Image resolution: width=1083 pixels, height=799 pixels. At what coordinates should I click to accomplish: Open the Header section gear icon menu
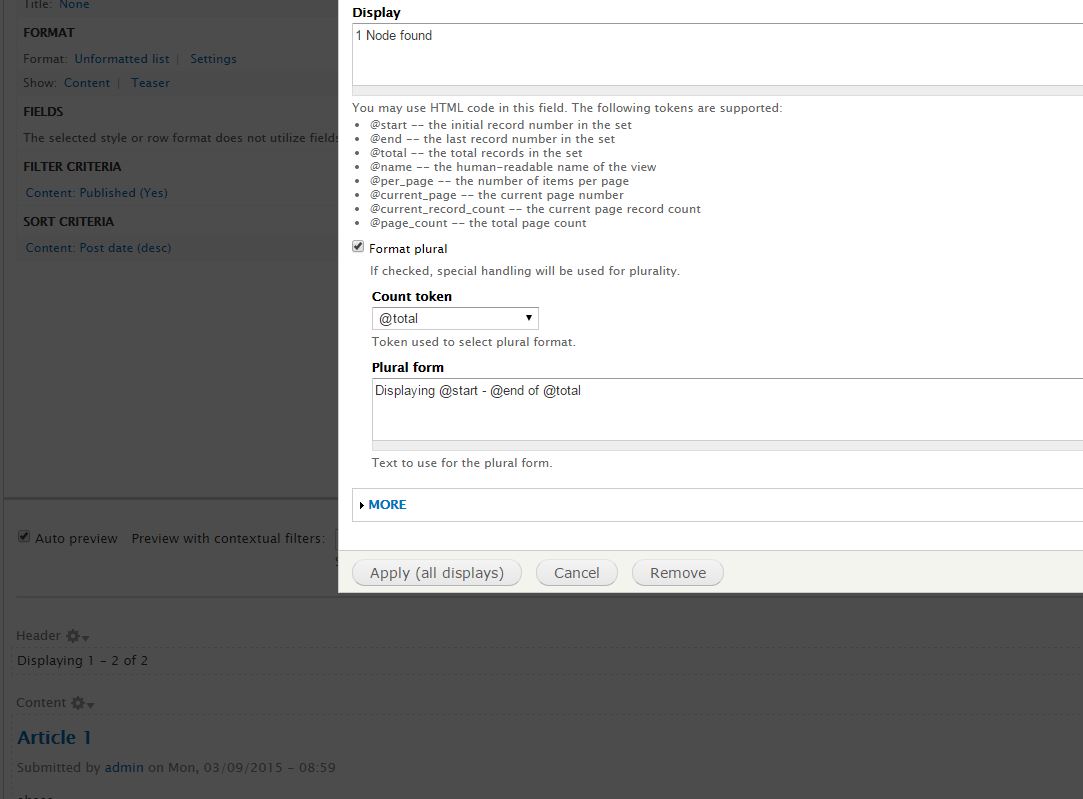coord(74,635)
